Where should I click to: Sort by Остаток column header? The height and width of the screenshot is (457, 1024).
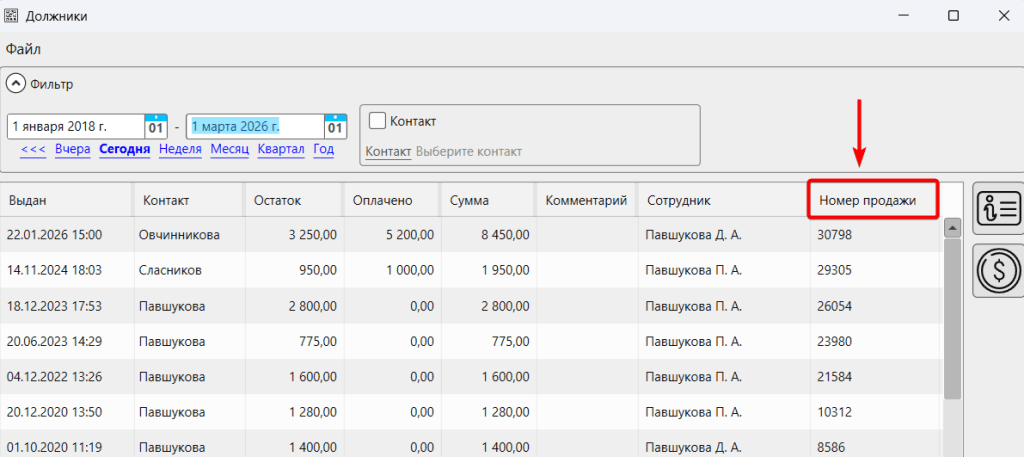294,200
